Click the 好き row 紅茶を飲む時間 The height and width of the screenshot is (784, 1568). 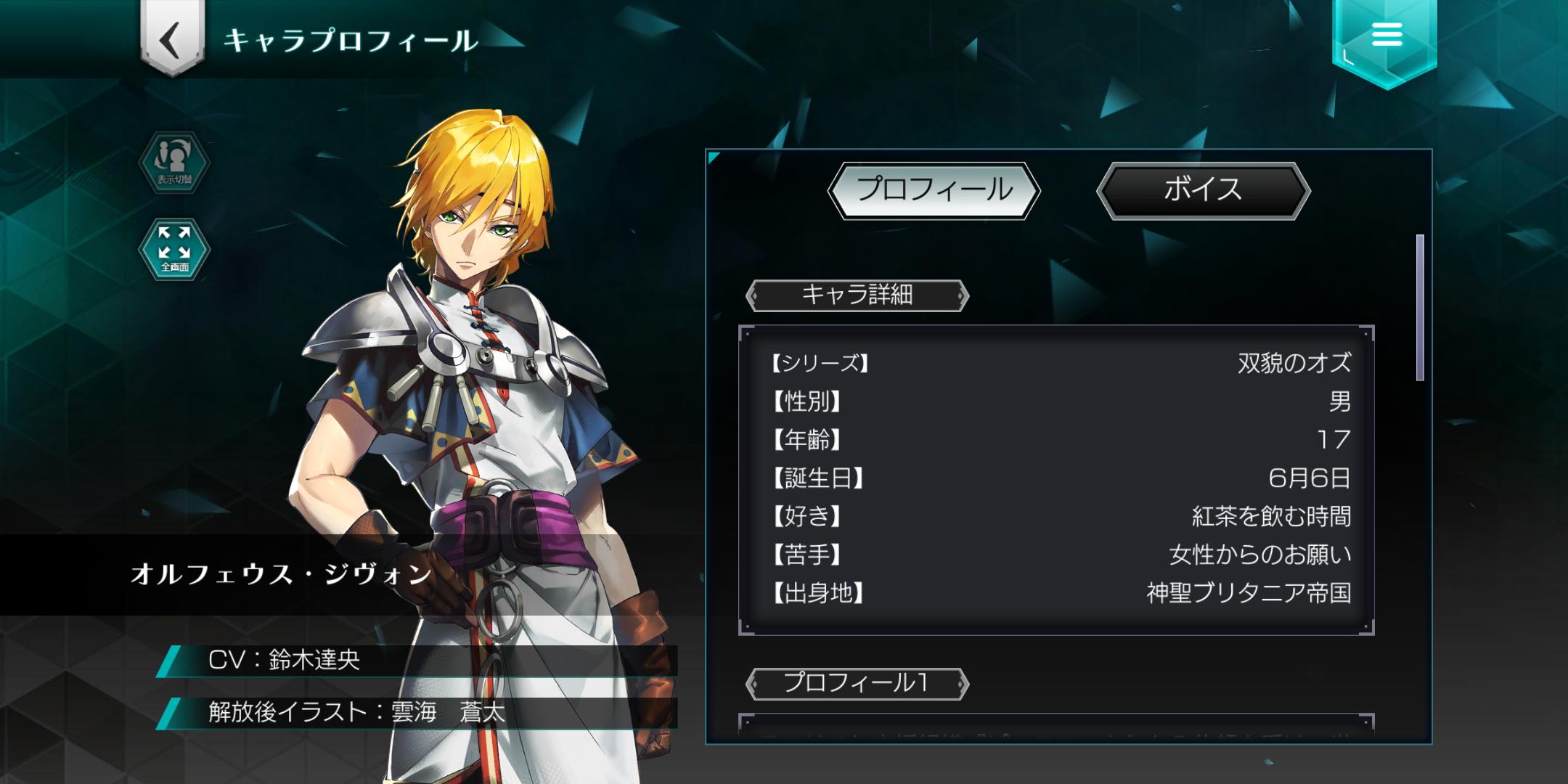[1060, 516]
